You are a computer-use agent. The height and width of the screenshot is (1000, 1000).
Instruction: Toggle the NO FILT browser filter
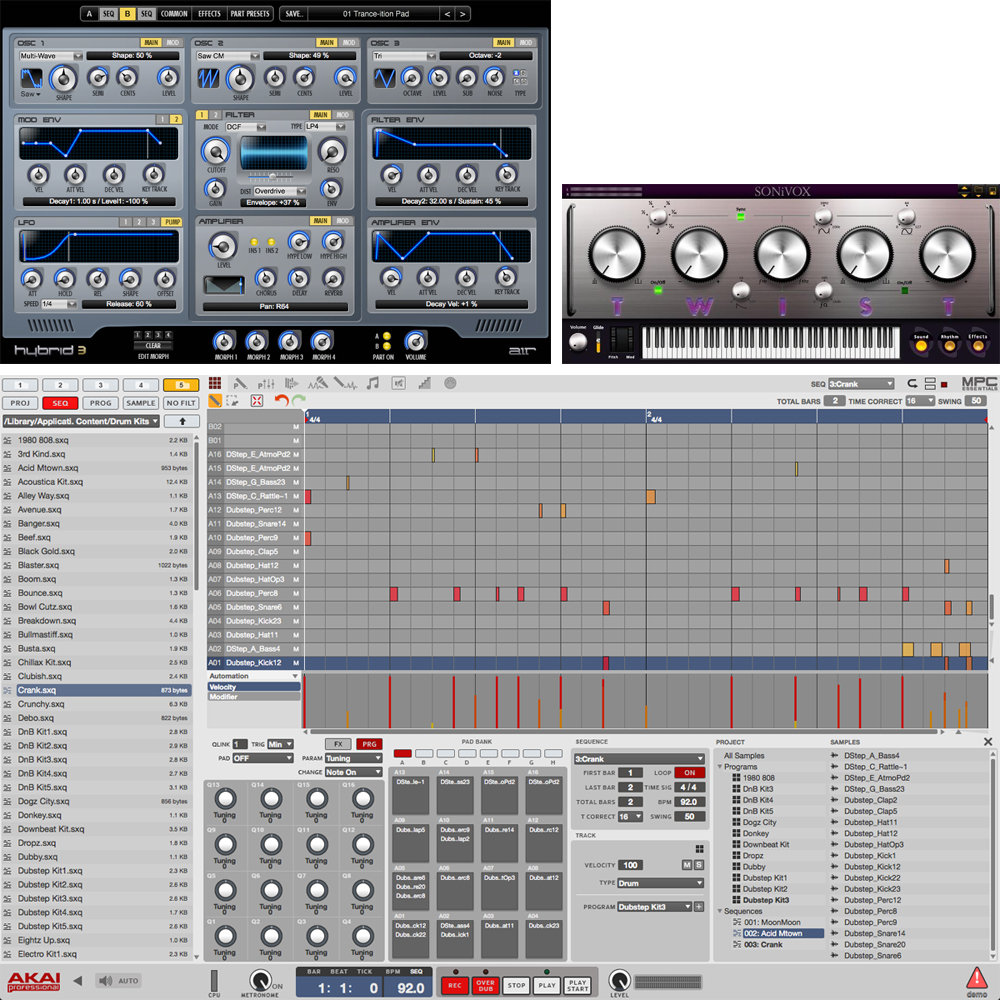[181, 403]
